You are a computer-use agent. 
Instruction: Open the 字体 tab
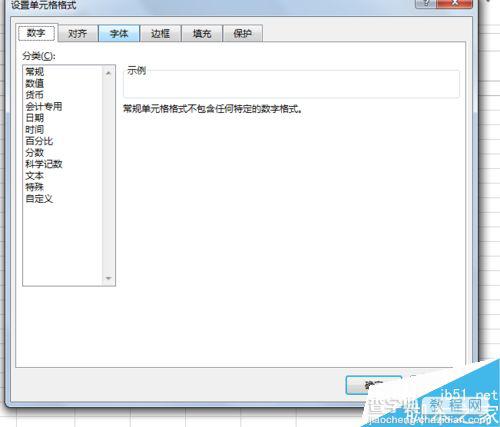click(x=119, y=34)
